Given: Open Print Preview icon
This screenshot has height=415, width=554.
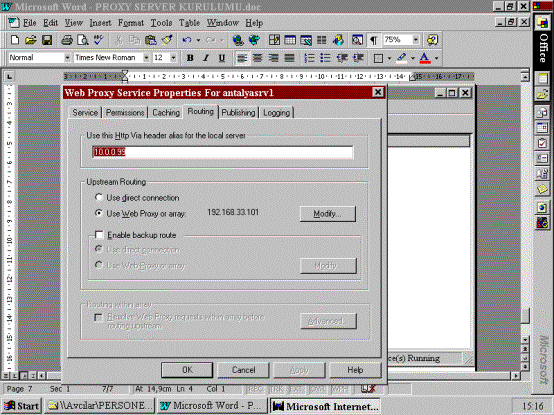Looking at the screenshot, I should coord(83,40).
